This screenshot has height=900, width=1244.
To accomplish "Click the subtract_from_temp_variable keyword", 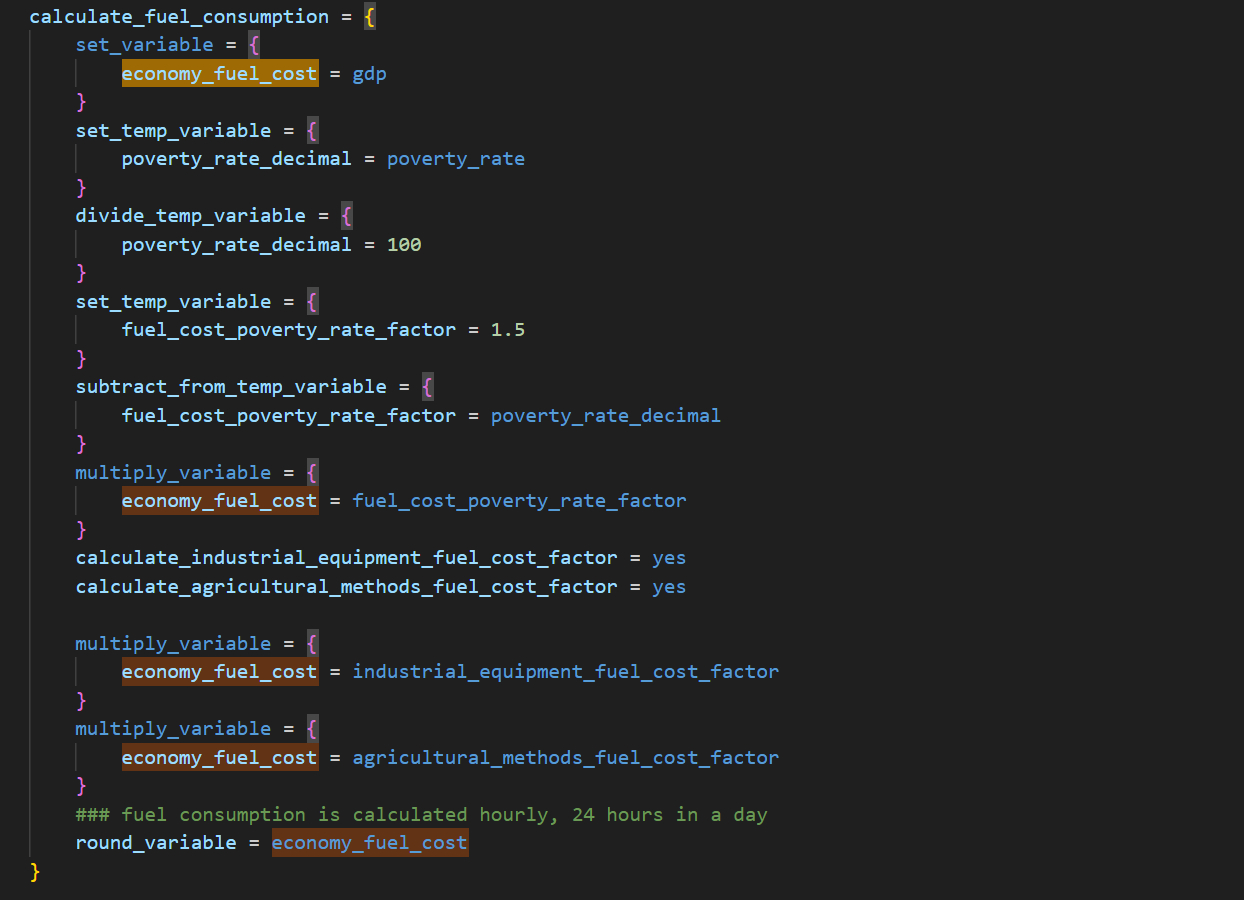I will pyautogui.click(x=231, y=387).
